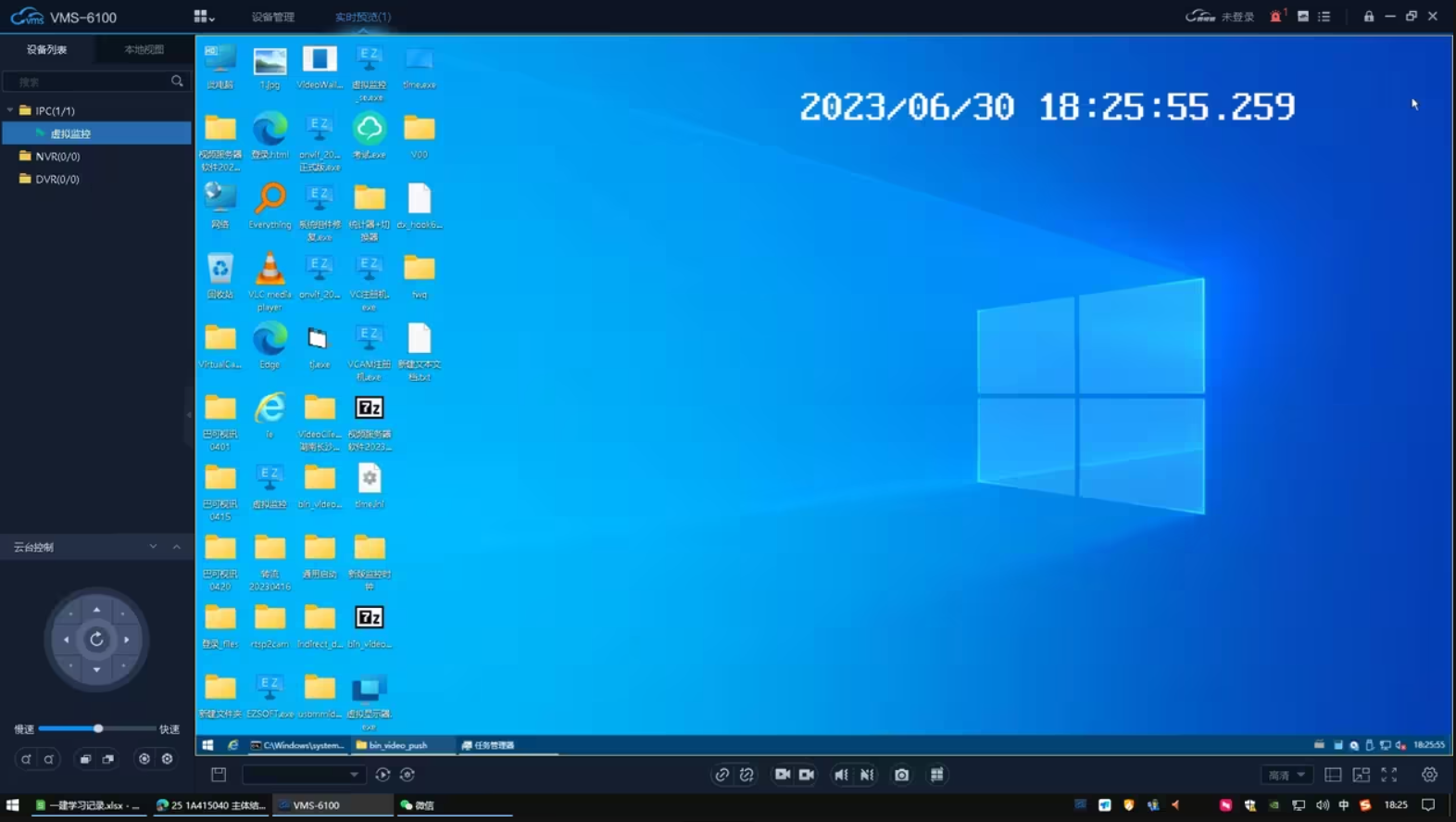Click 未登录 cloud login link

[x=1236, y=17]
